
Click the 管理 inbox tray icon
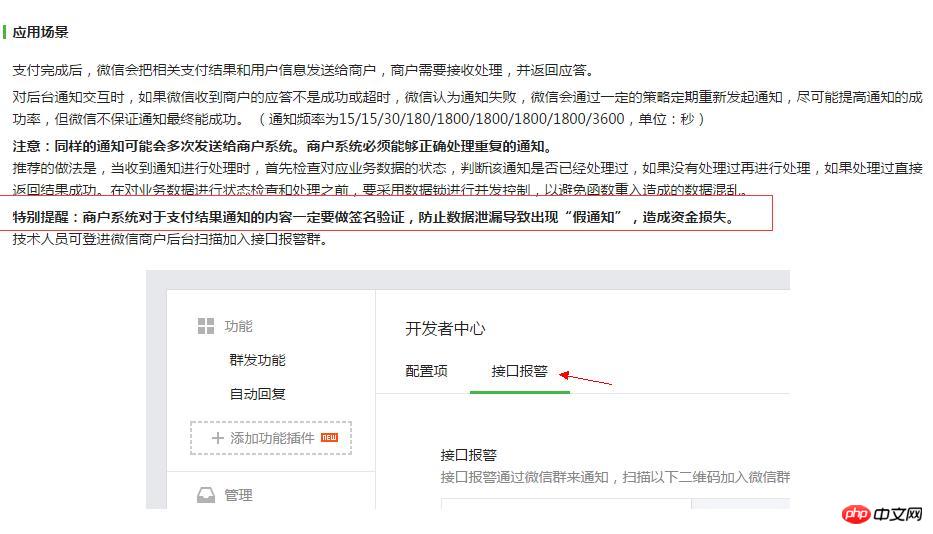click(206, 494)
